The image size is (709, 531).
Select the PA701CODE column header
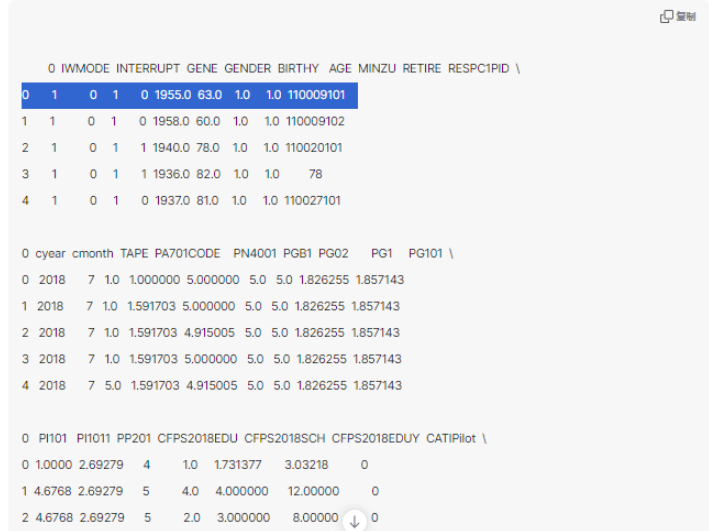pyautogui.click(x=187, y=253)
